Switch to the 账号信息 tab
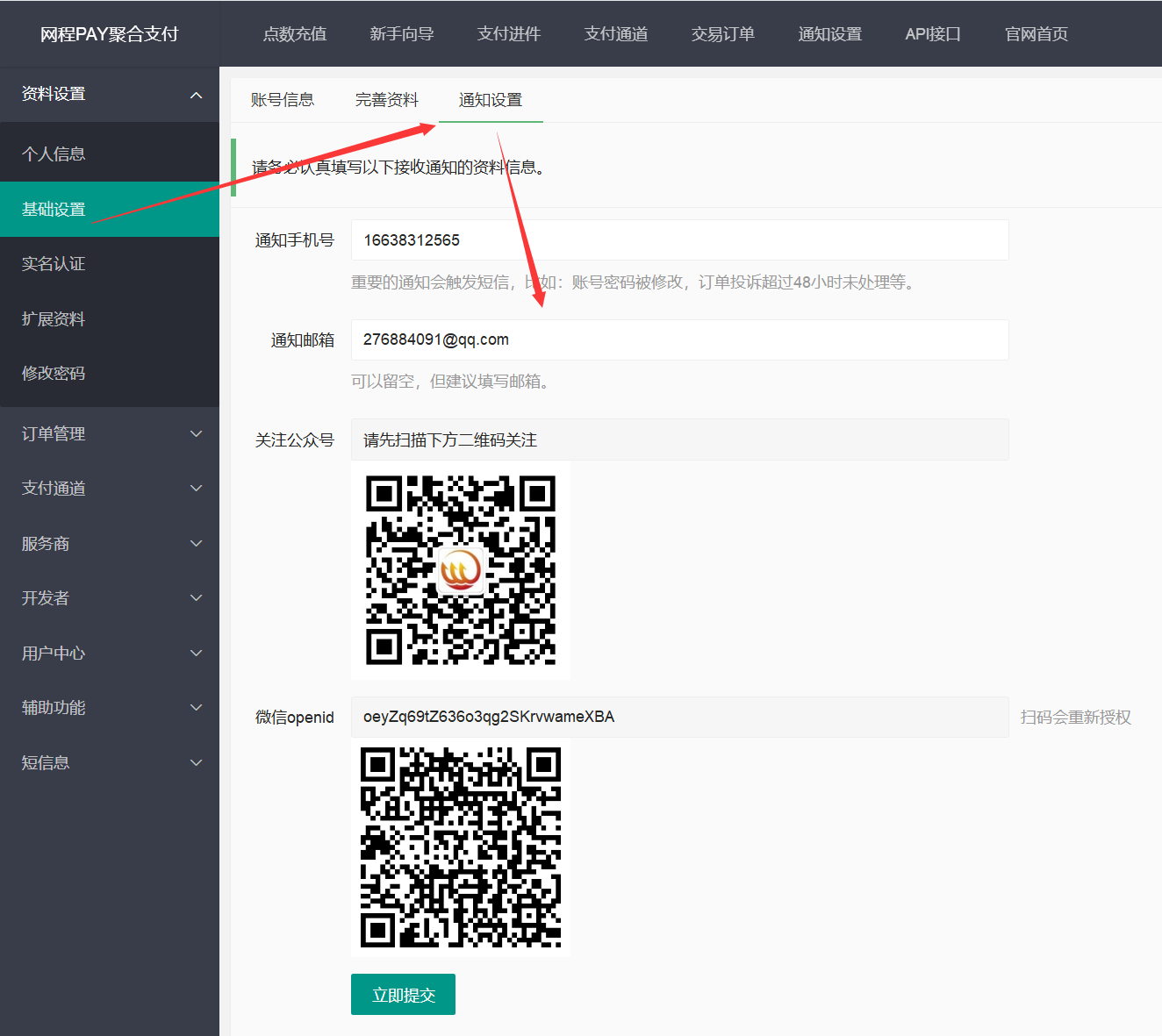Viewport: 1162px width, 1036px height. (x=282, y=100)
